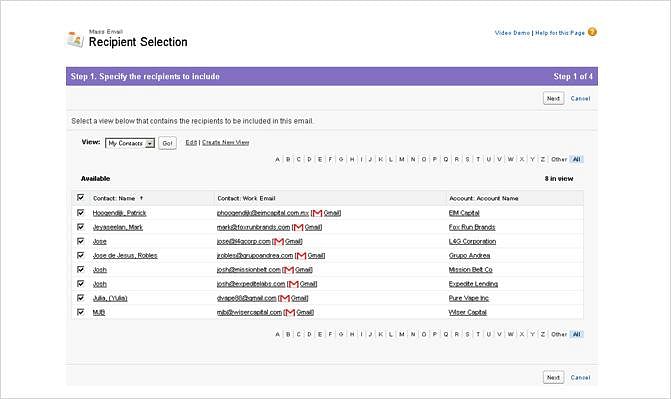Uncheck checkbox for Josh at Expedite Lending
This screenshot has width=671, height=399.
(x=80, y=283)
